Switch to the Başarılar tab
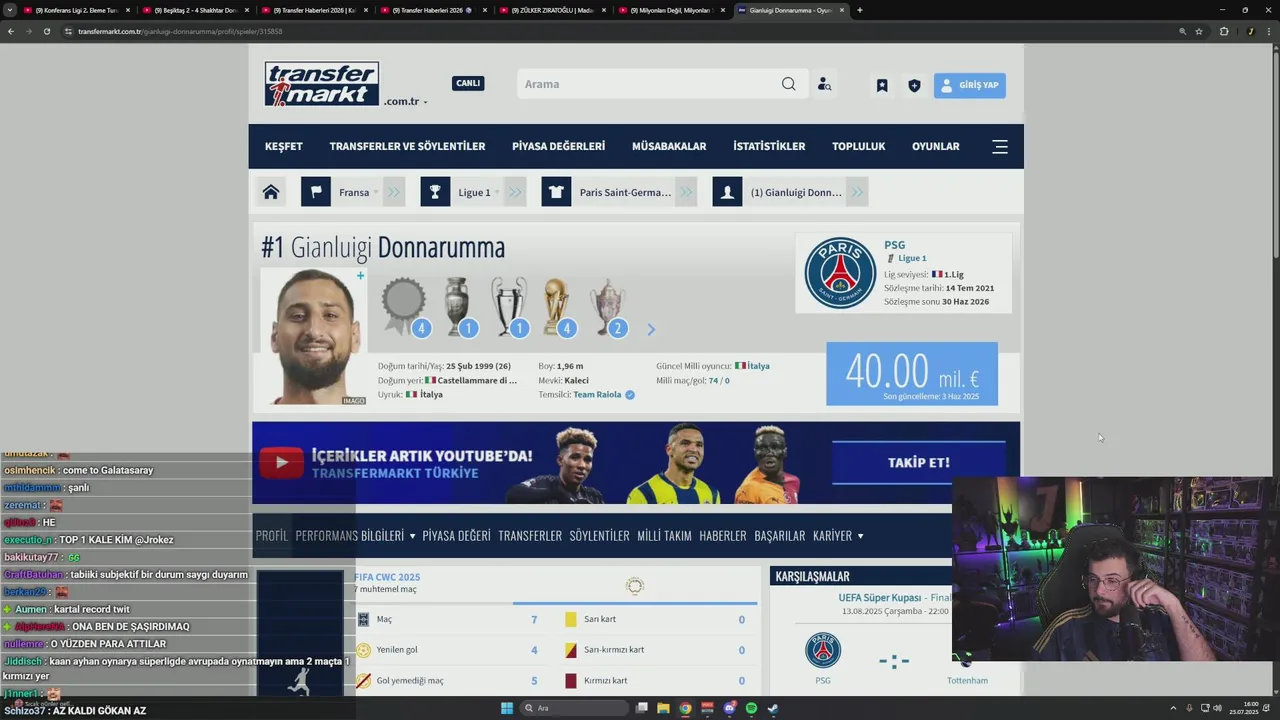 click(780, 536)
